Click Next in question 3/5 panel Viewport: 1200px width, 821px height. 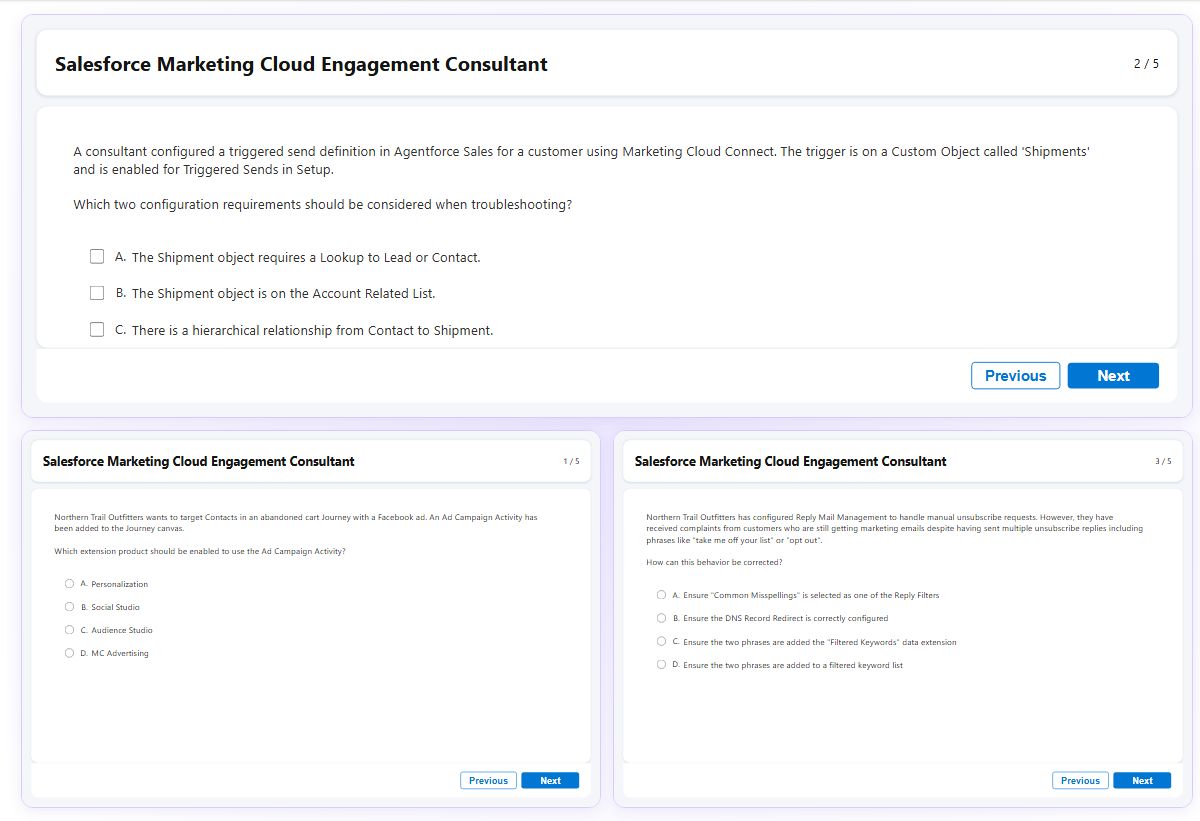click(1142, 781)
